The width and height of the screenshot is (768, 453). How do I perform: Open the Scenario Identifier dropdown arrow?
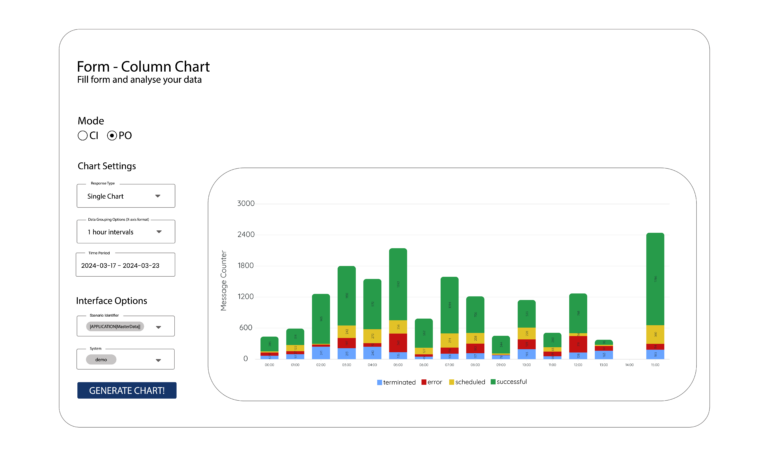159,327
